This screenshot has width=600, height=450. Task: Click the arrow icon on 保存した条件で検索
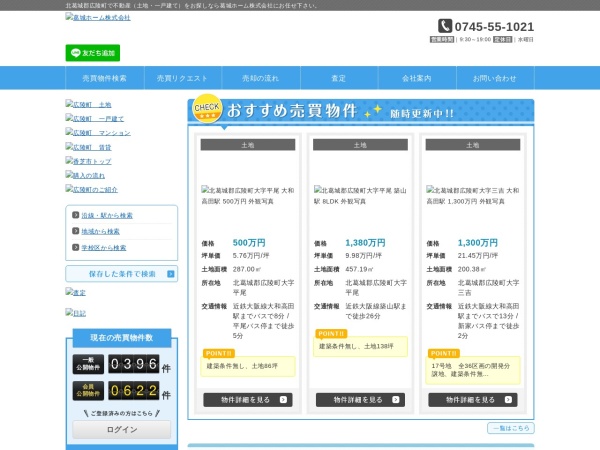(171, 274)
